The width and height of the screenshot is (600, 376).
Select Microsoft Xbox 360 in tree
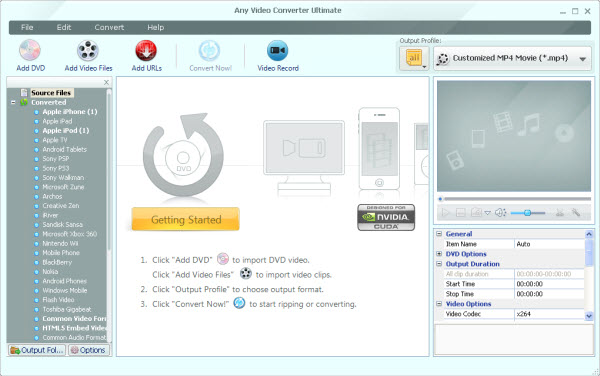69,234
